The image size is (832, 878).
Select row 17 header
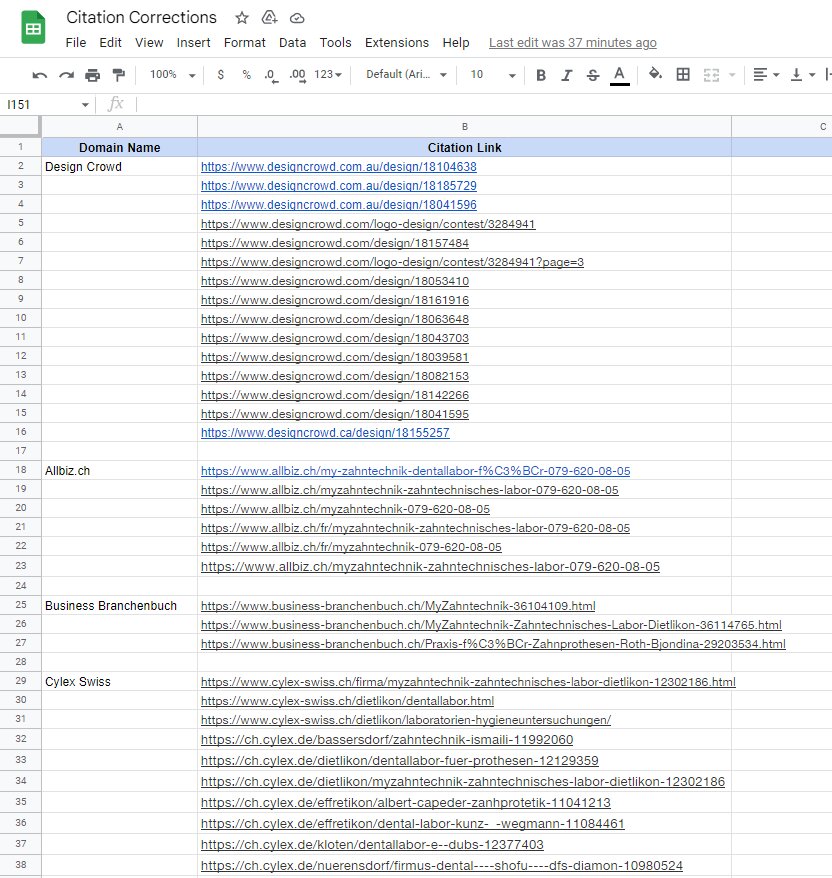[x=21, y=451]
